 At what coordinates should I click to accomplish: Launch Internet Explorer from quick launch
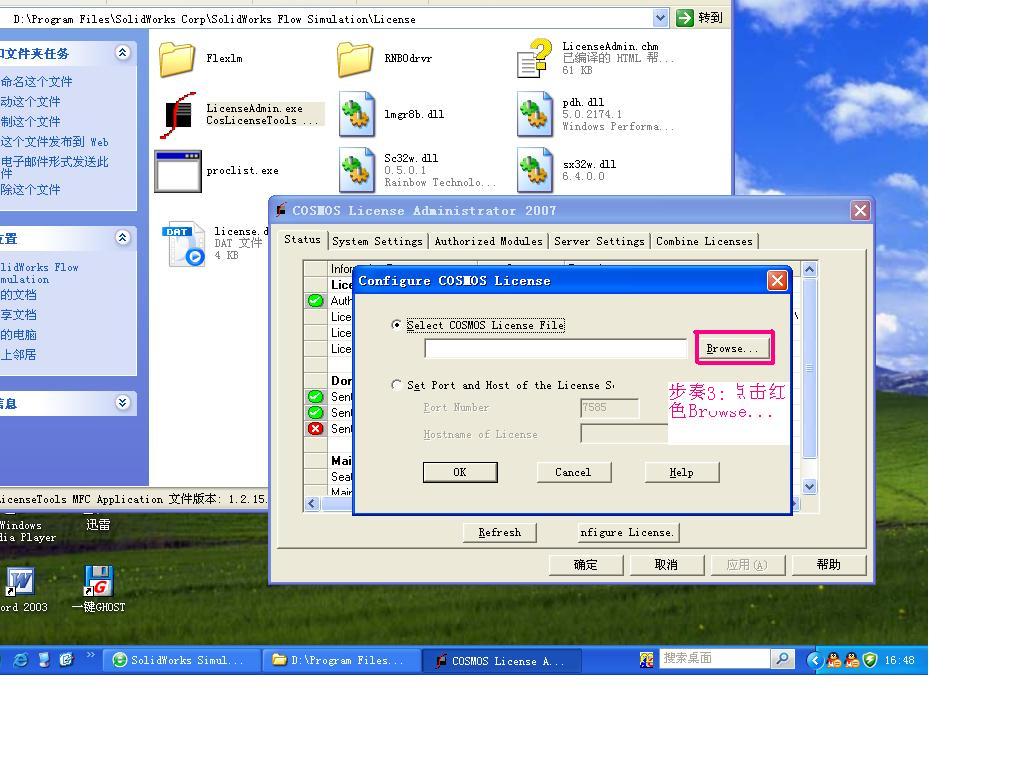pos(21,660)
